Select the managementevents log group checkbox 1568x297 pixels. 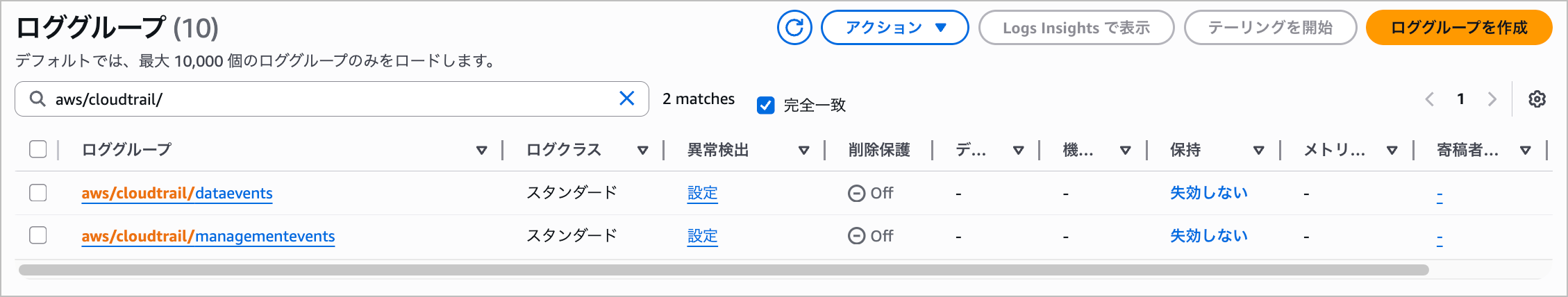coord(38,236)
